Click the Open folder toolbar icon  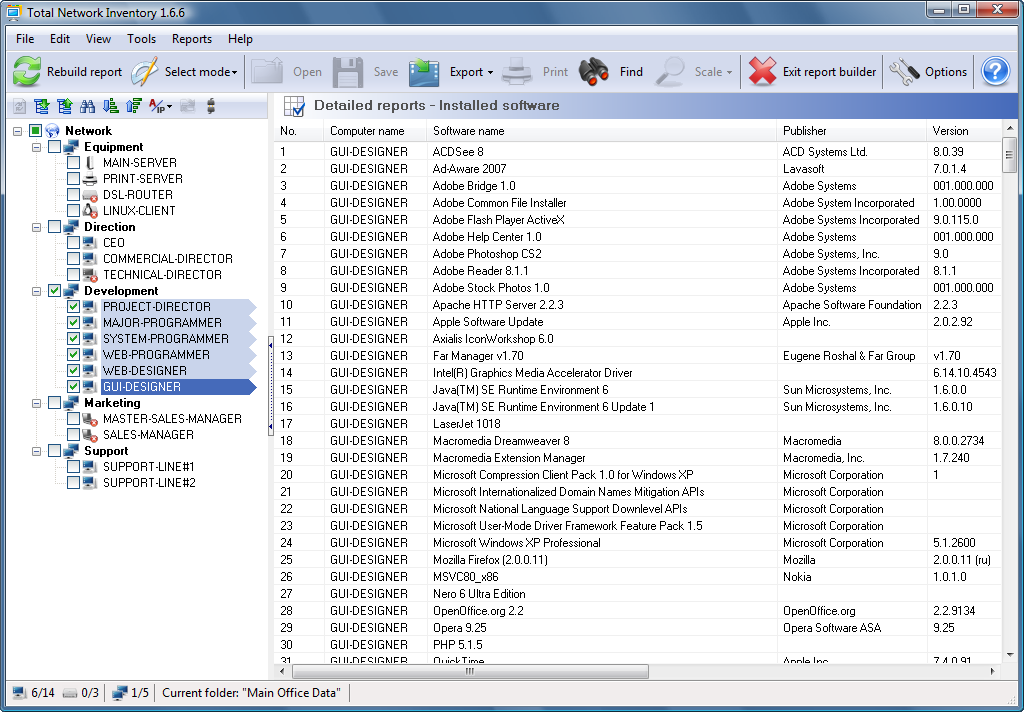267,71
